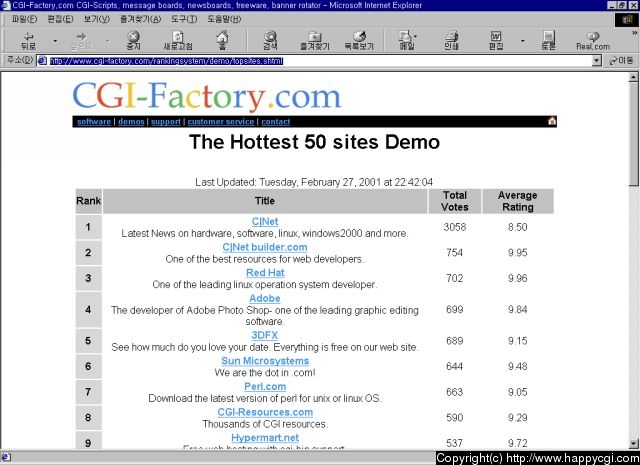Viewport: 640px width, 465px height.
Task: Open the Back button history dropdown arrow
Action: (55, 41)
